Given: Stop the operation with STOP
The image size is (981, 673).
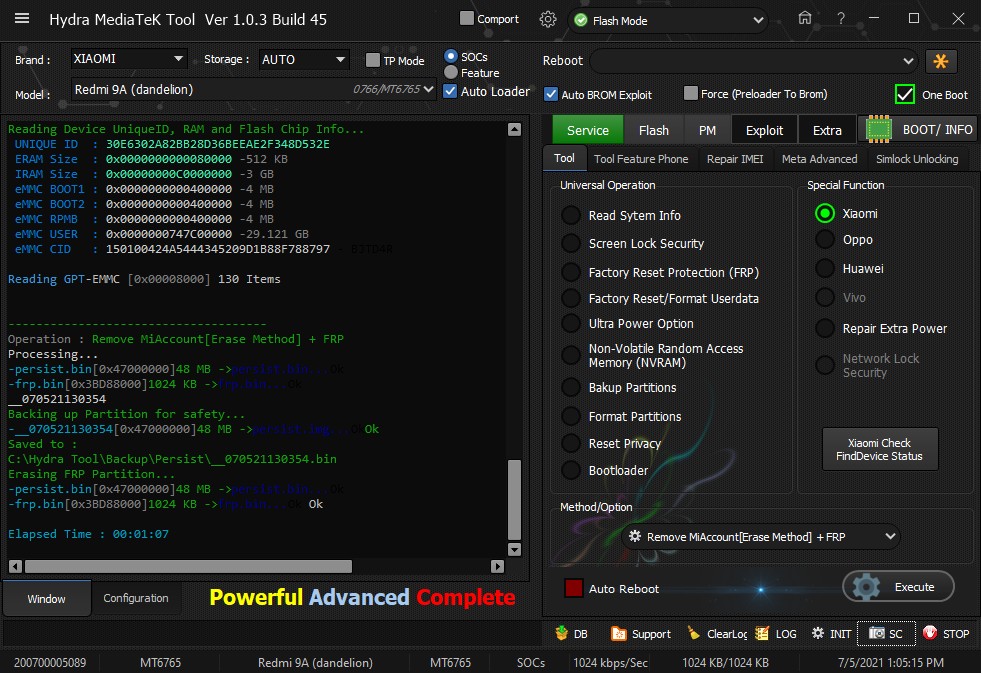Looking at the screenshot, I should 946,634.
